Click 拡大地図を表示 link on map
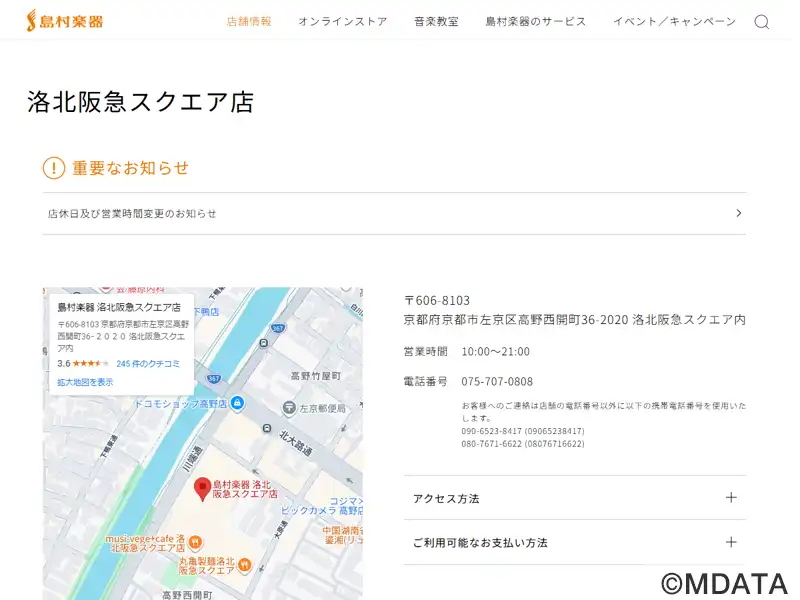Viewport: 800px width, 600px height. 85,382
